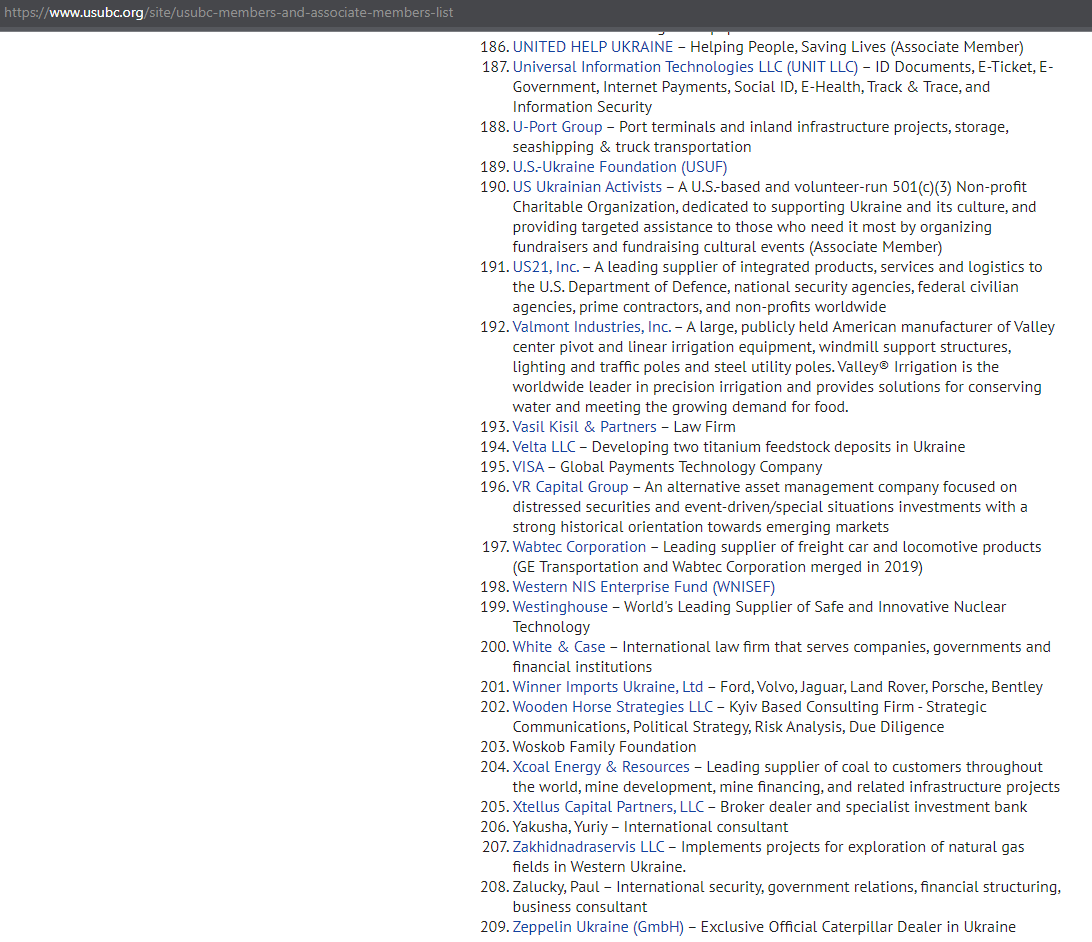Click the list number '203.'
This screenshot has height=942, width=1092.
tap(494, 747)
